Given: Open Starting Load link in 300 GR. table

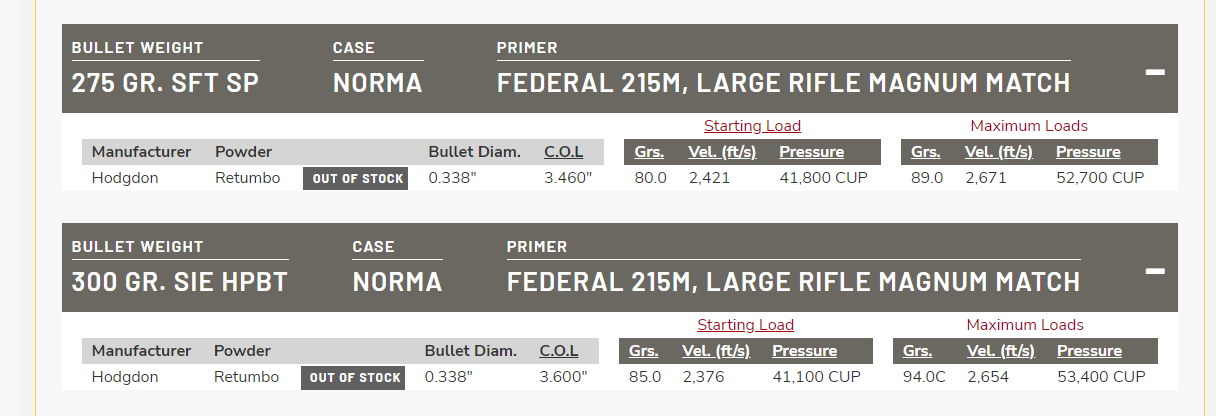Looking at the screenshot, I should tap(745, 325).
